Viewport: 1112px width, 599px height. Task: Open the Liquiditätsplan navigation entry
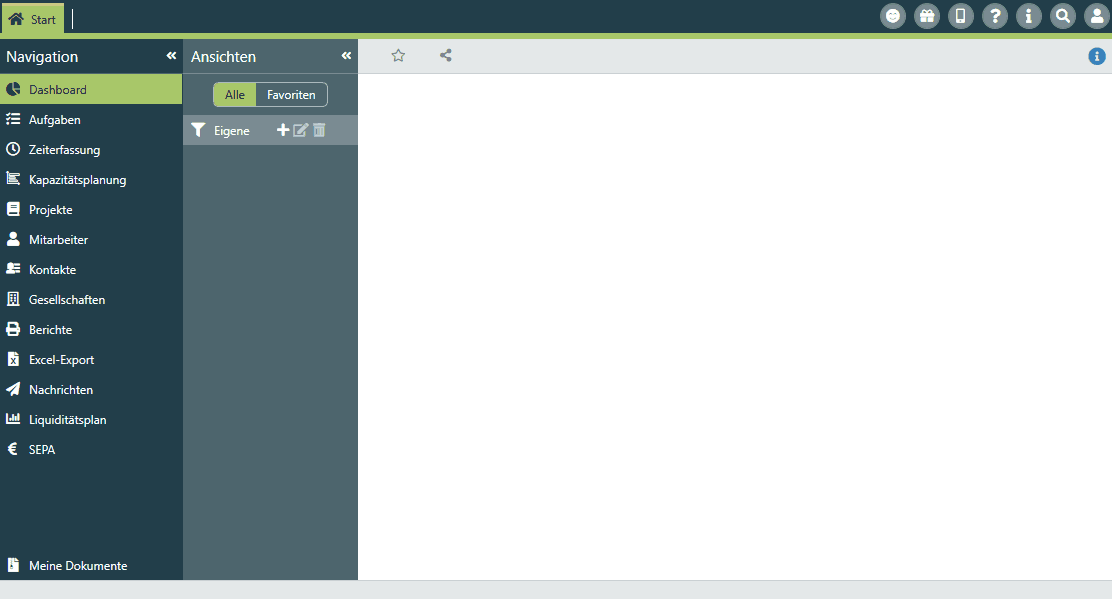click(67, 420)
